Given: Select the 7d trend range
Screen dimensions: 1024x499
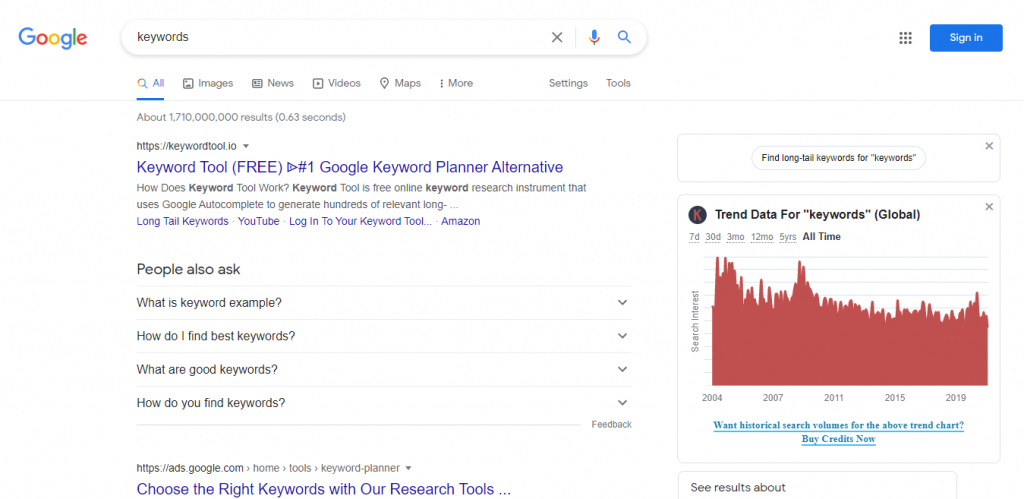Looking at the screenshot, I should tap(694, 237).
